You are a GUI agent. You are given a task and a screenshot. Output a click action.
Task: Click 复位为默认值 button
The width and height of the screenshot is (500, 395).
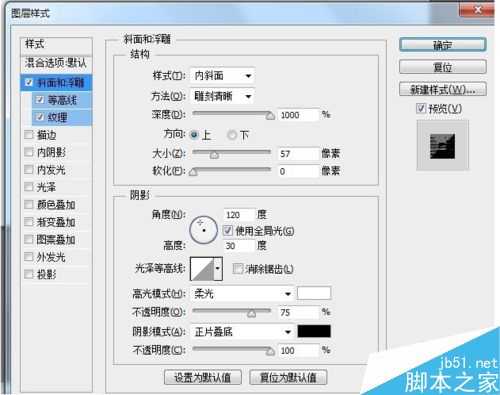[288, 377]
